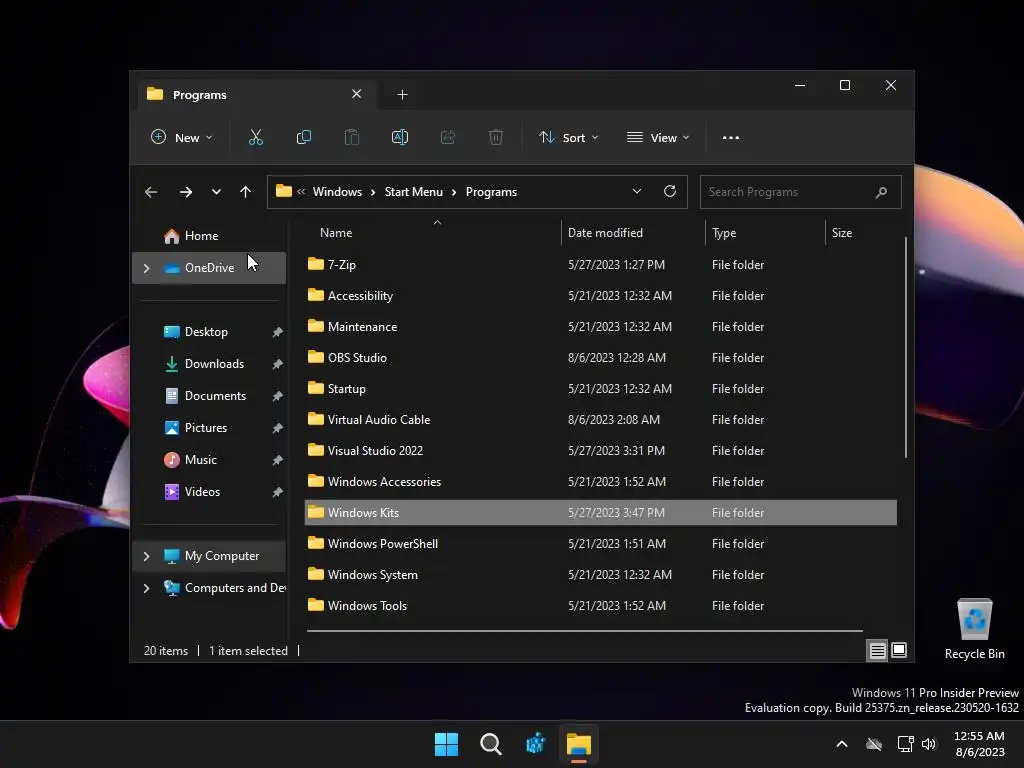
Task: Click the OneDrive cloud tray icon
Action: (x=874, y=744)
